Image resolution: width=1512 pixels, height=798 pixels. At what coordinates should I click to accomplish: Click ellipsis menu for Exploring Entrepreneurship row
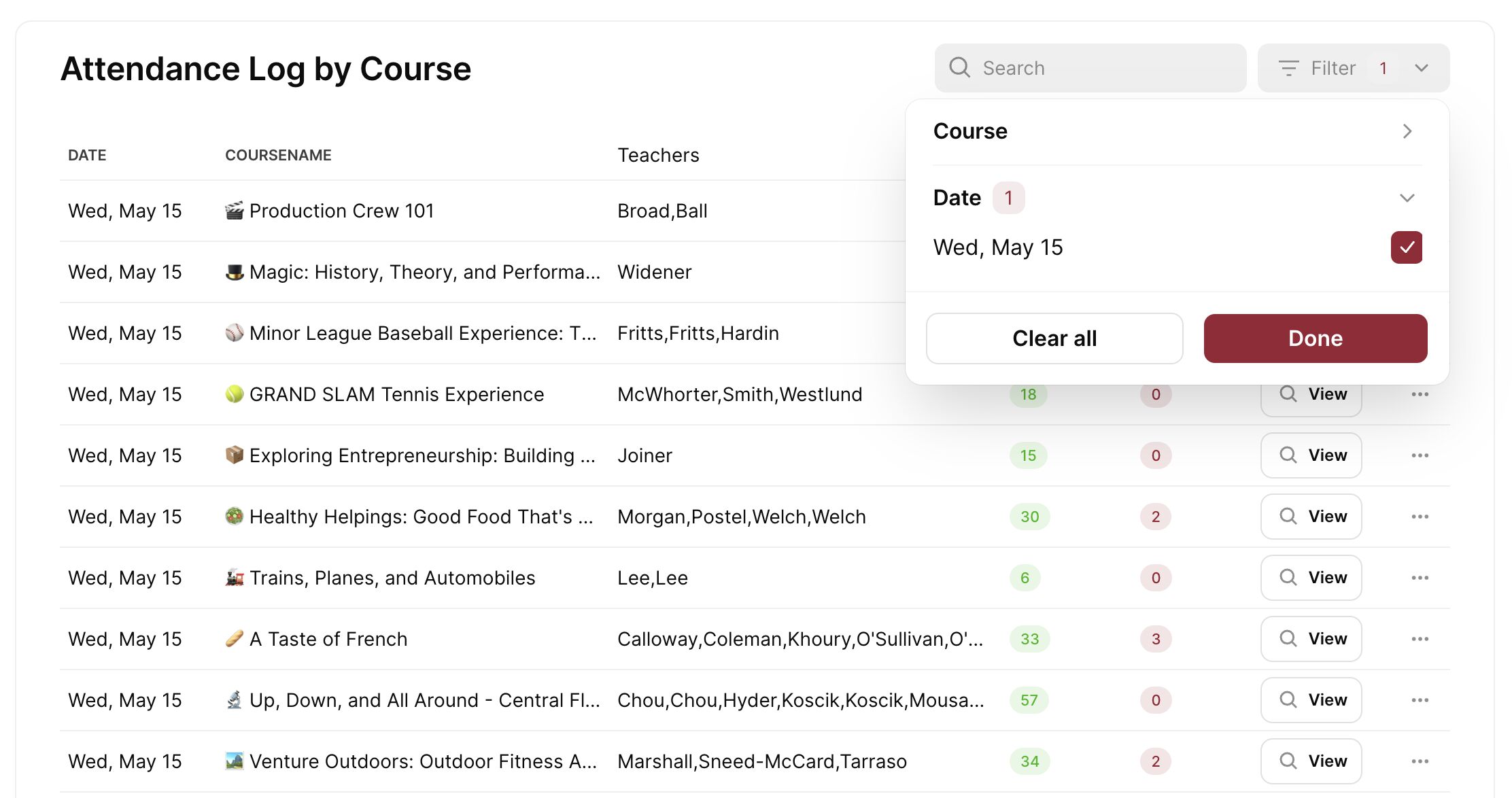pyautogui.click(x=1420, y=455)
